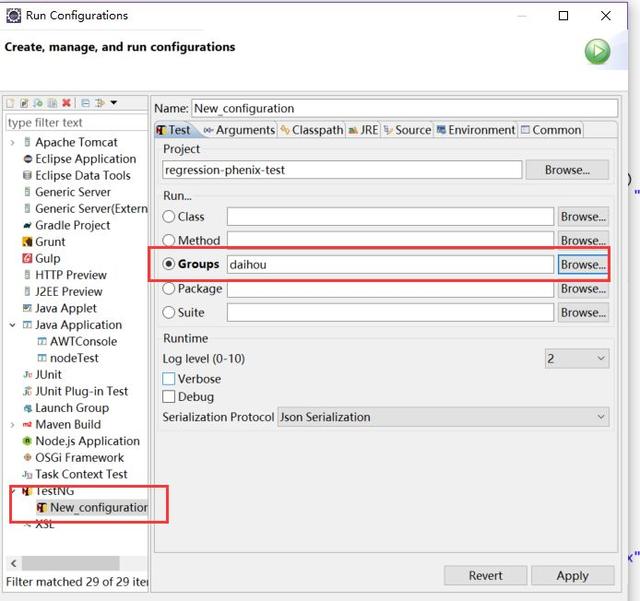640x601 pixels.
Task: Click Browse next to Suite field
Action: (x=583, y=313)
